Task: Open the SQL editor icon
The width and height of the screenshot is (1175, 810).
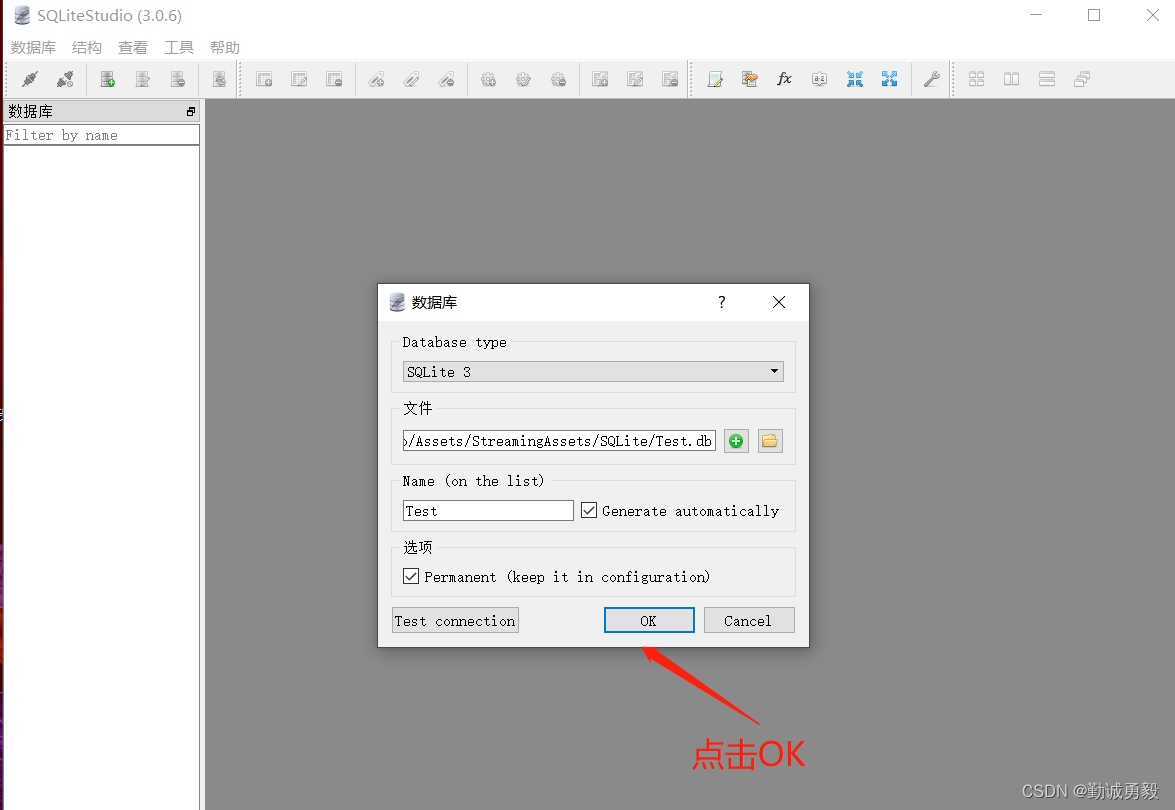Action: [715, 79]
